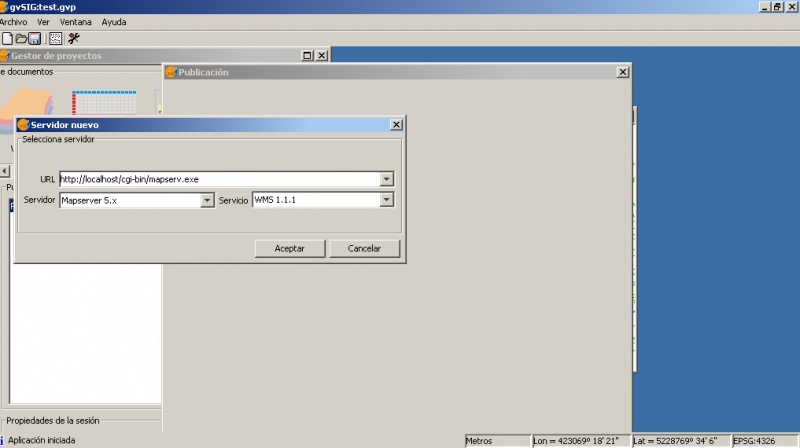
Task: Click the gvSIG icon in Publicación title
Action: click(x=171, y=72)
